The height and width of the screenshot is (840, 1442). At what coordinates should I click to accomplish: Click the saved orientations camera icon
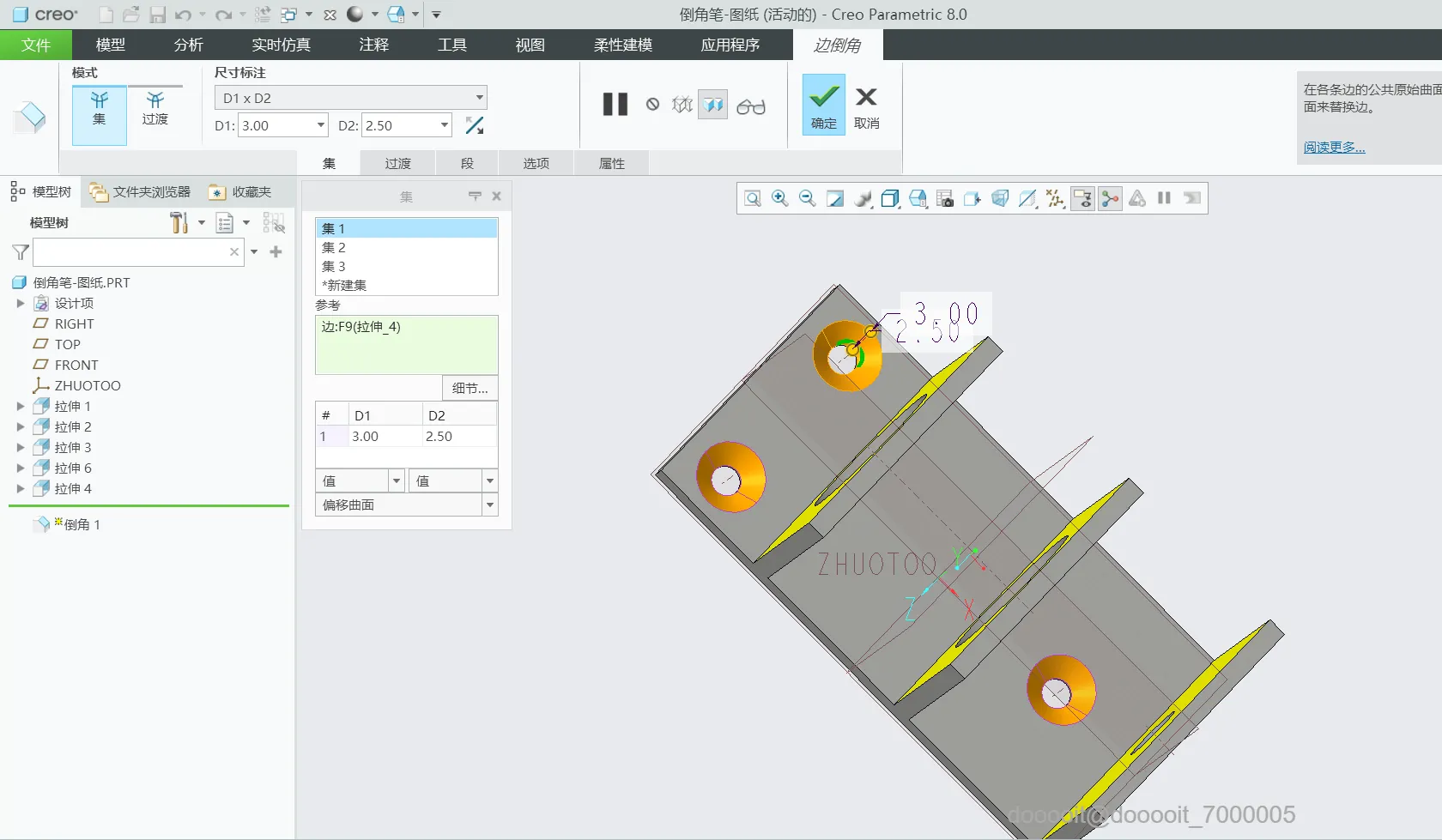(945, 198)
